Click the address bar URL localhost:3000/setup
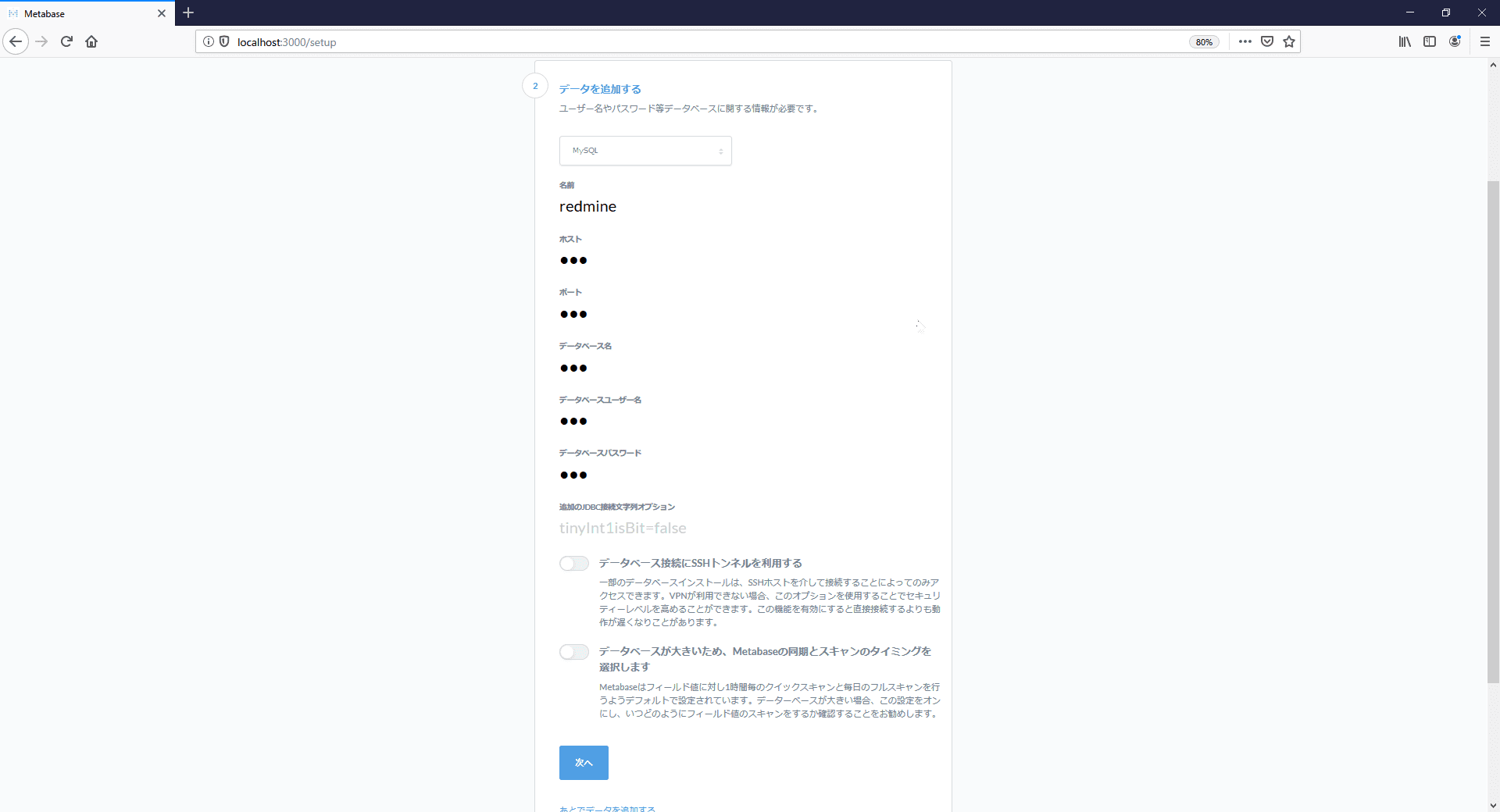Screen dimensions: 1500x812 click(x=287, y=42)
